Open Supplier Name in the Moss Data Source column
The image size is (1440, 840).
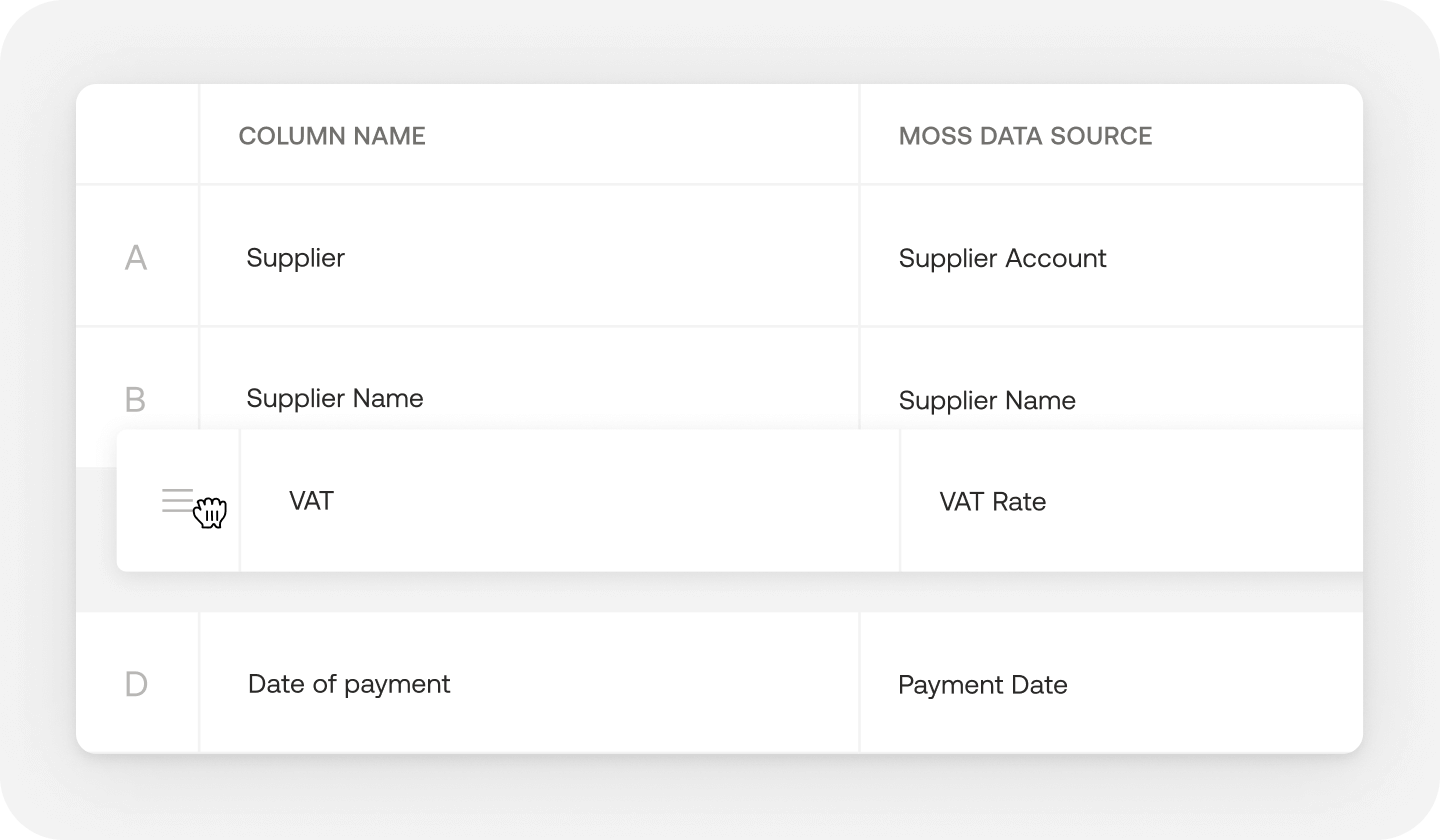click(987, 400)
